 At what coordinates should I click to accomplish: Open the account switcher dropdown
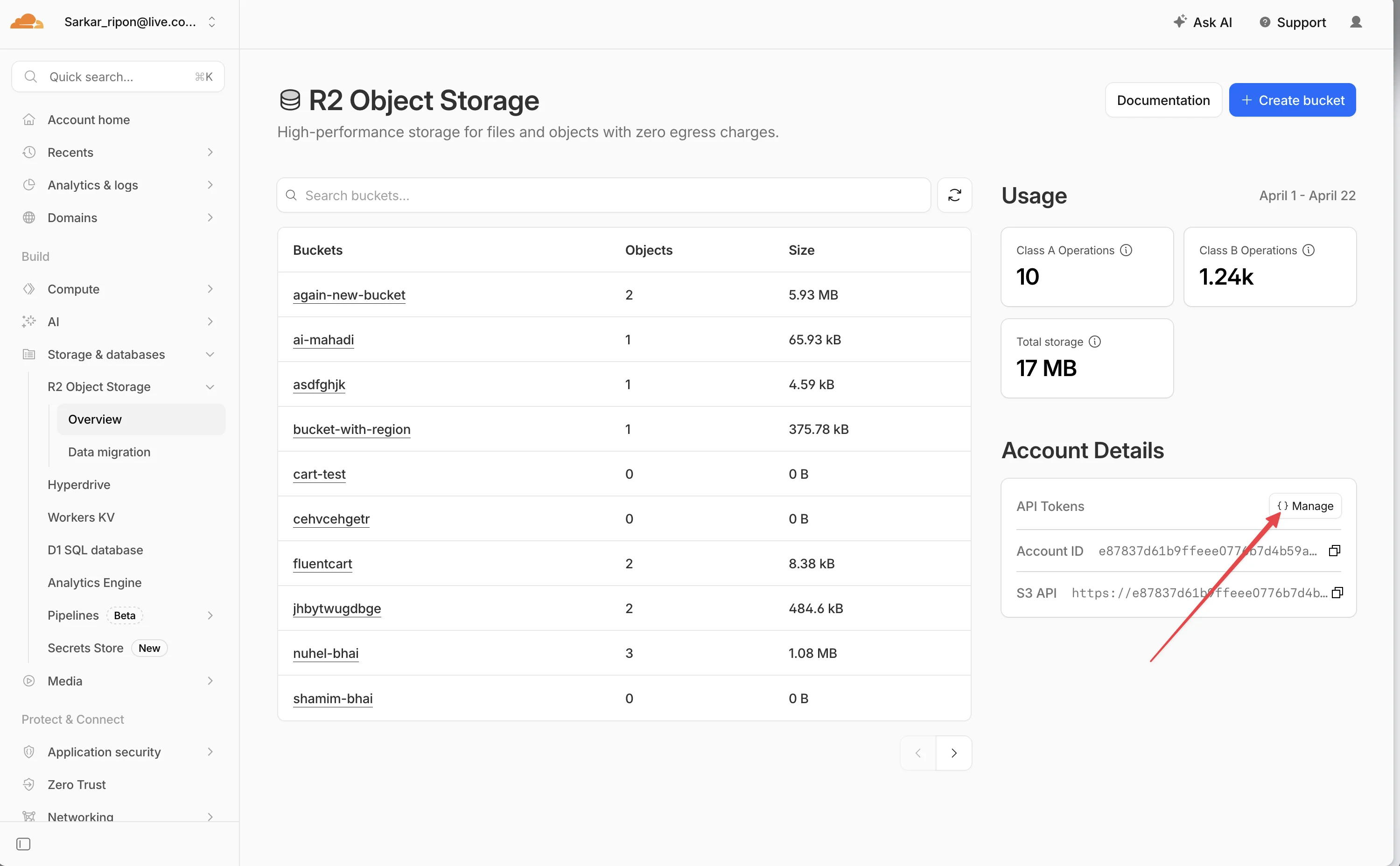(212, 22)
